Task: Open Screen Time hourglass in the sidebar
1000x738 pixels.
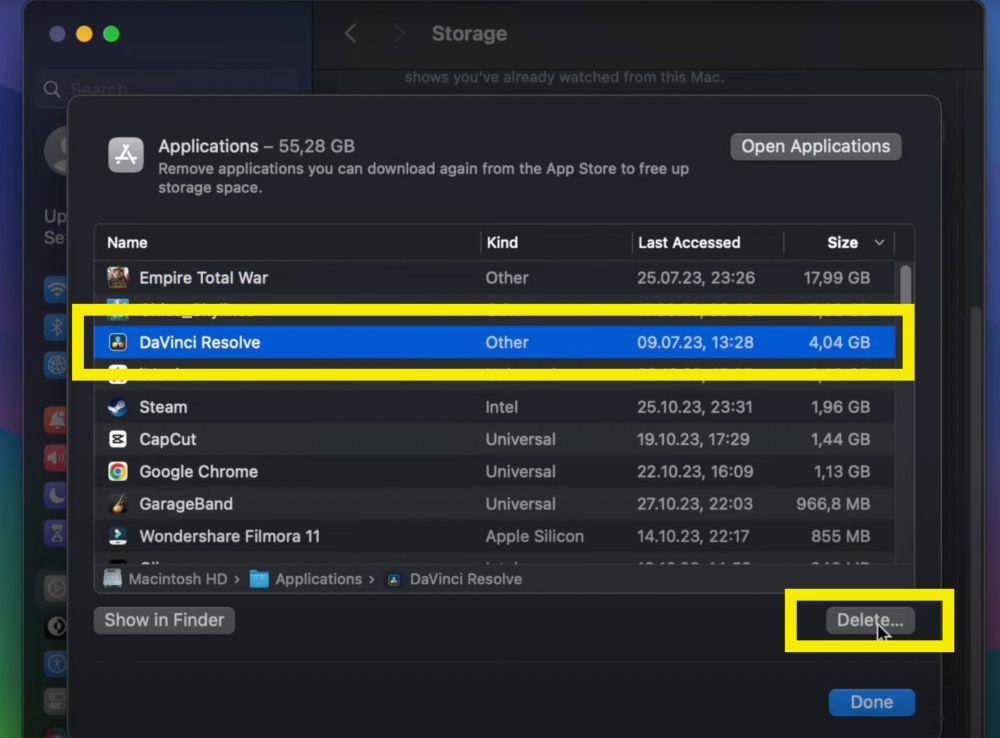Action: [x=56, y=533]
